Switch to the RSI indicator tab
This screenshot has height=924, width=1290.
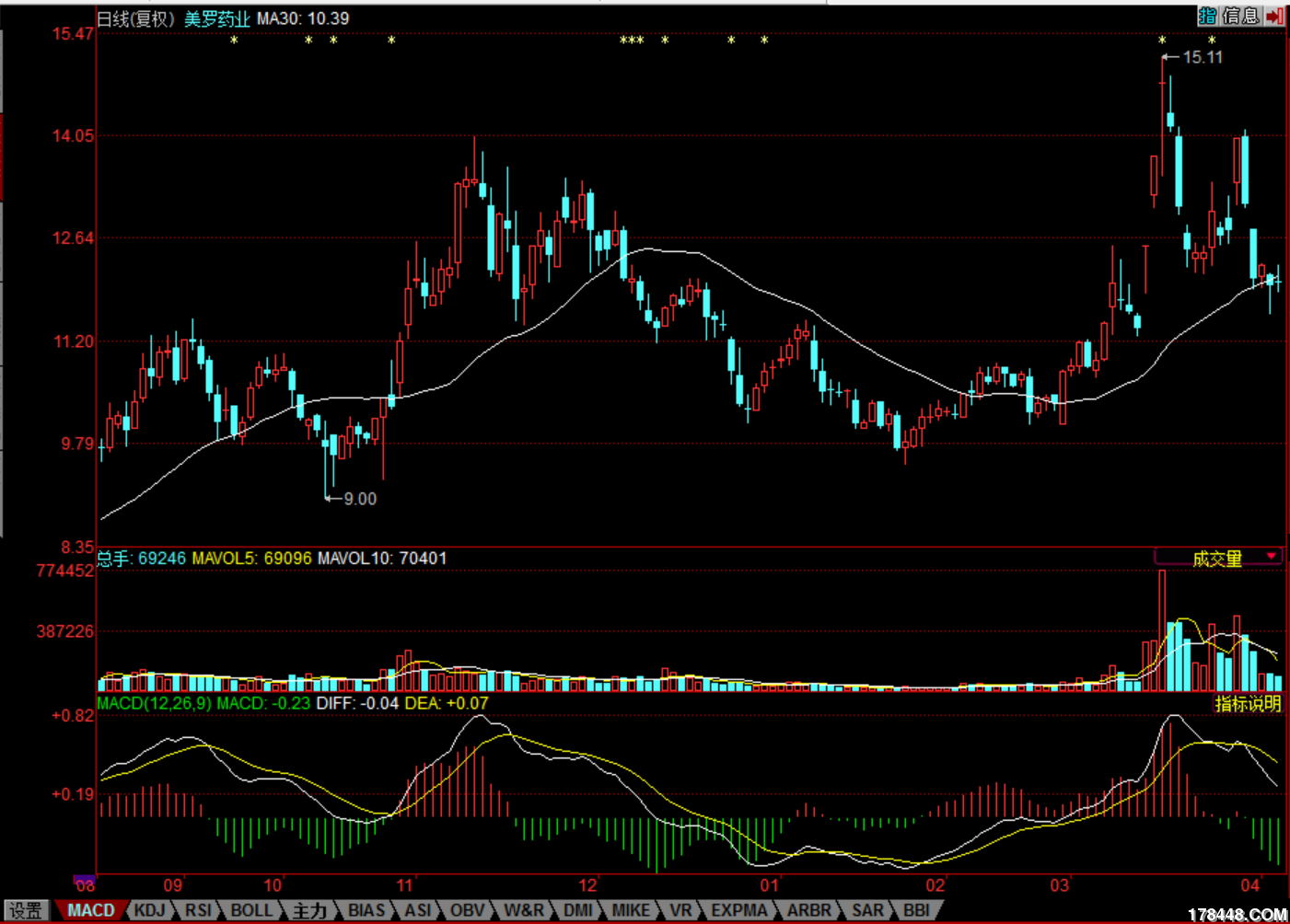tap(198, 910)
